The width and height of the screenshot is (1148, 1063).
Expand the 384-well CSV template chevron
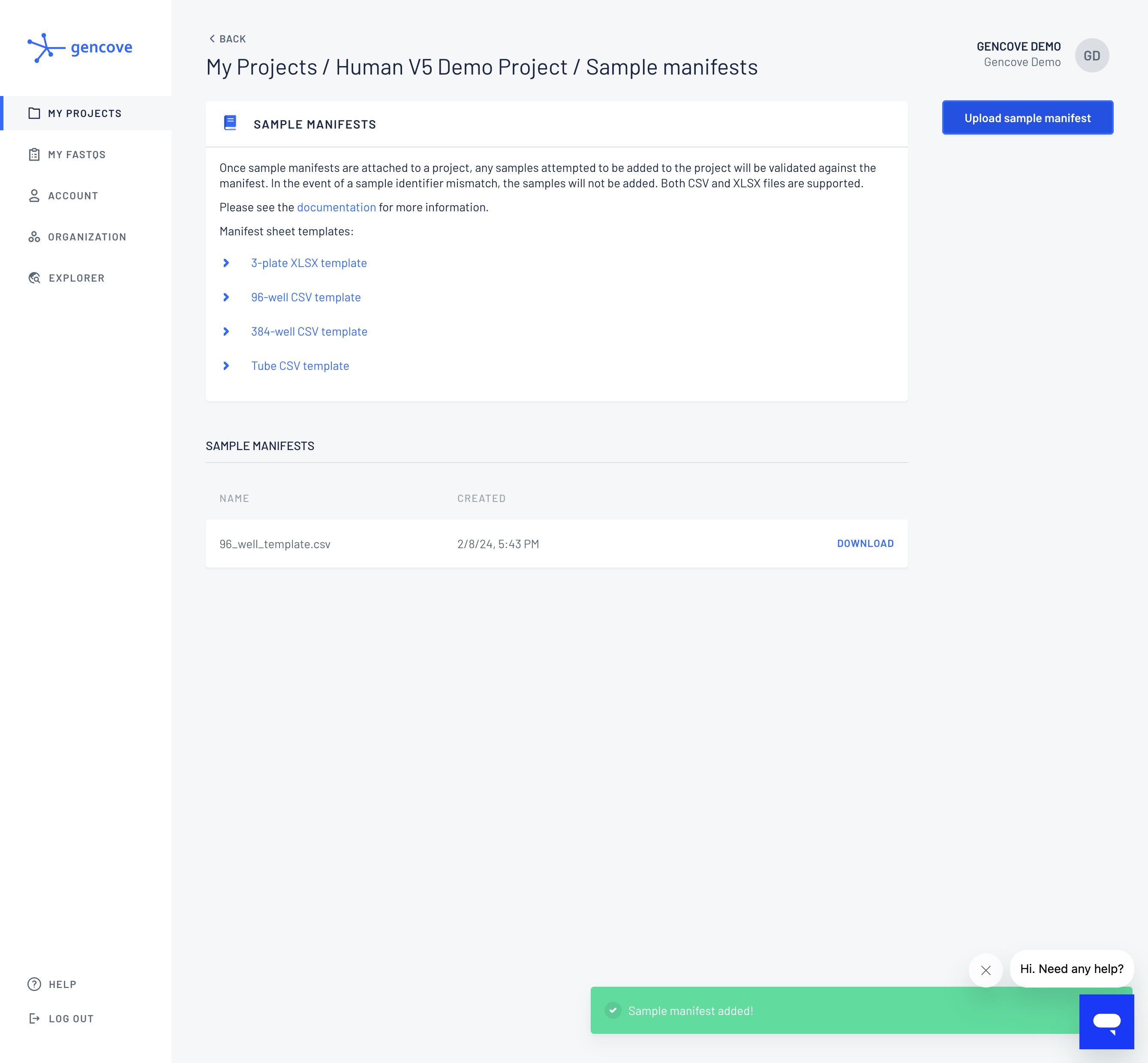(226, 331)
